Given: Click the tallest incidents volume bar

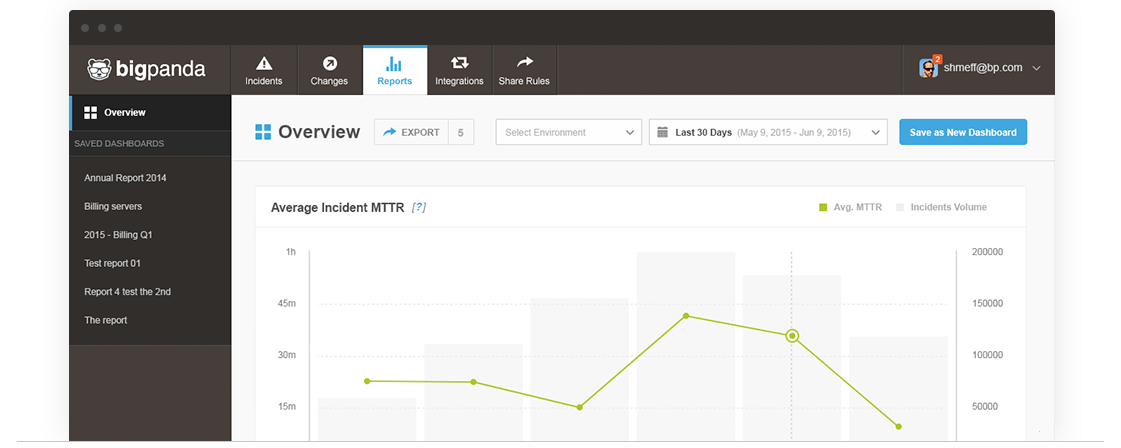Looking at the screenshot, I should tap(686, 346).
